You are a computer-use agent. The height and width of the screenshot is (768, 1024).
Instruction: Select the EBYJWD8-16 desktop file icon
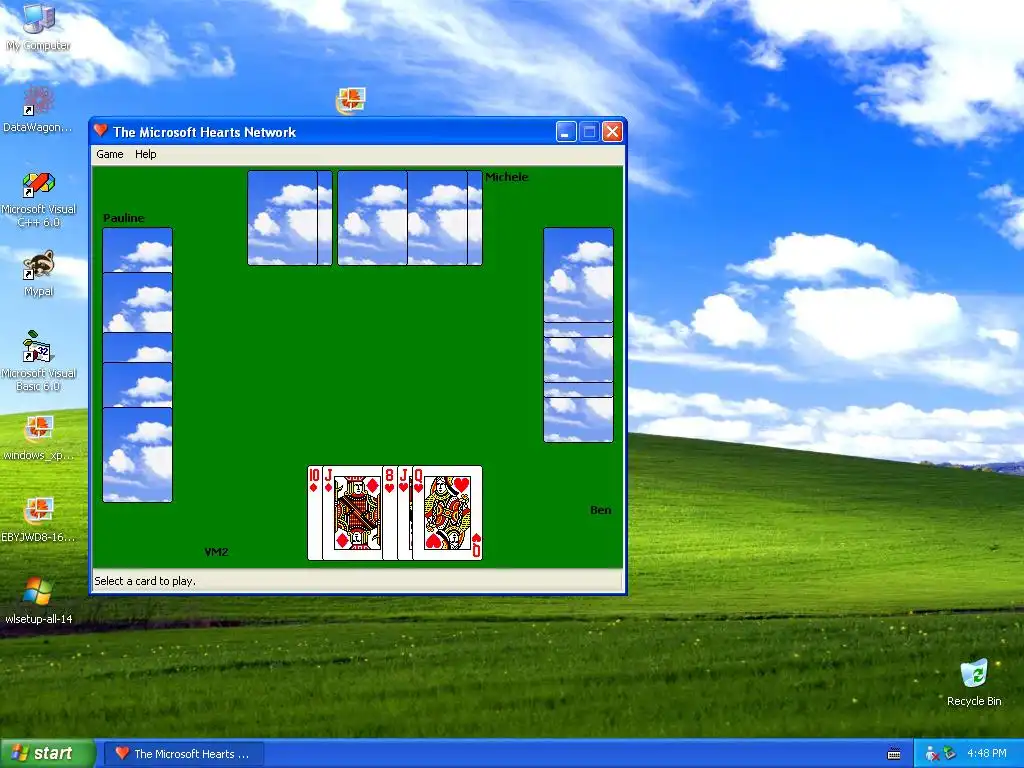39,520
